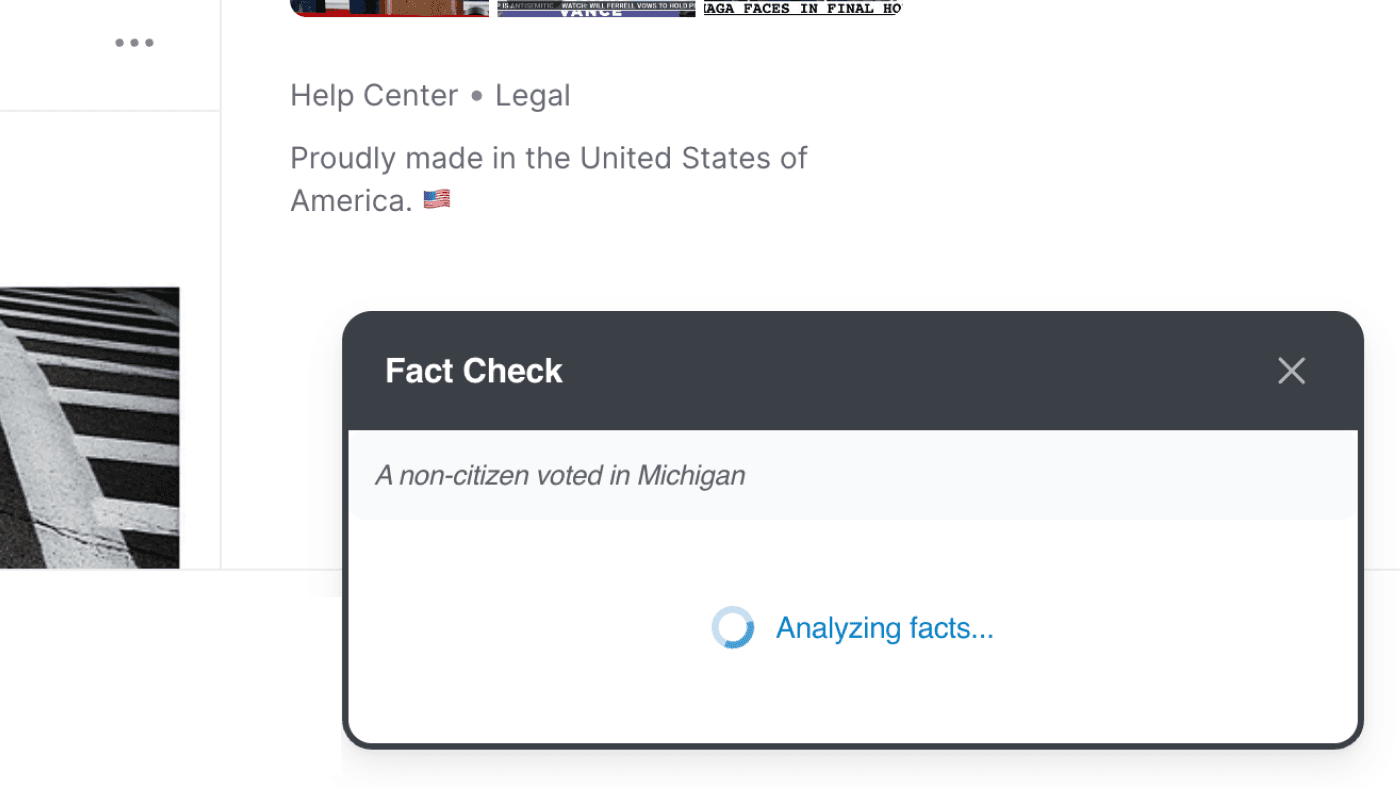The image size is (1400, 788).
Task: Open the VANCE news thumbnail
Action: (x=596, y=9)
